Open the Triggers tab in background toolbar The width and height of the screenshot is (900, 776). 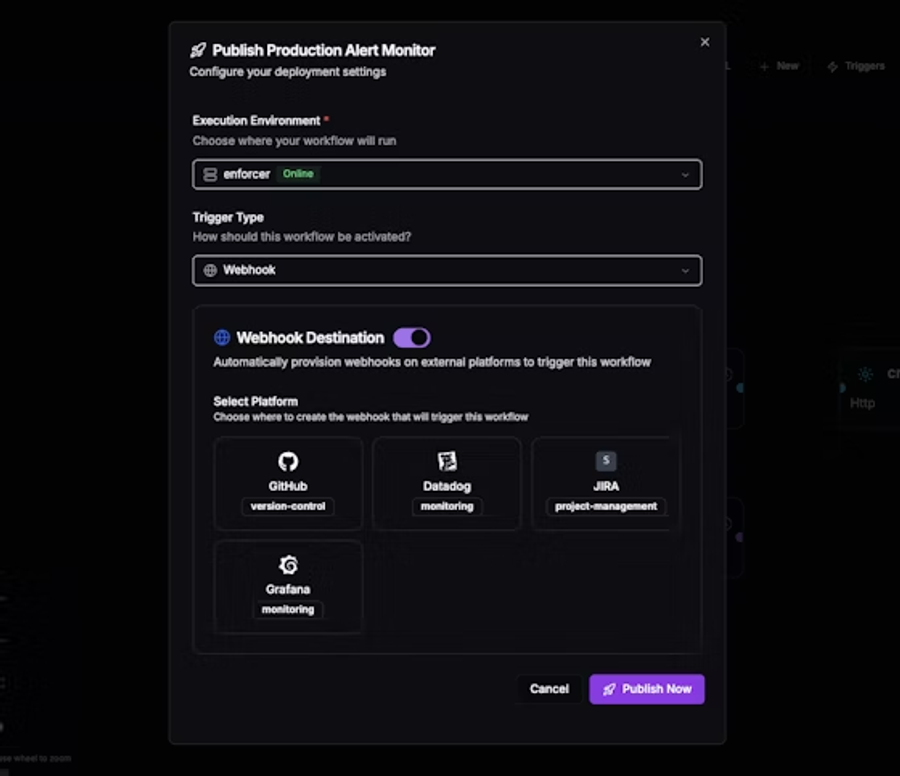point(856,66)
